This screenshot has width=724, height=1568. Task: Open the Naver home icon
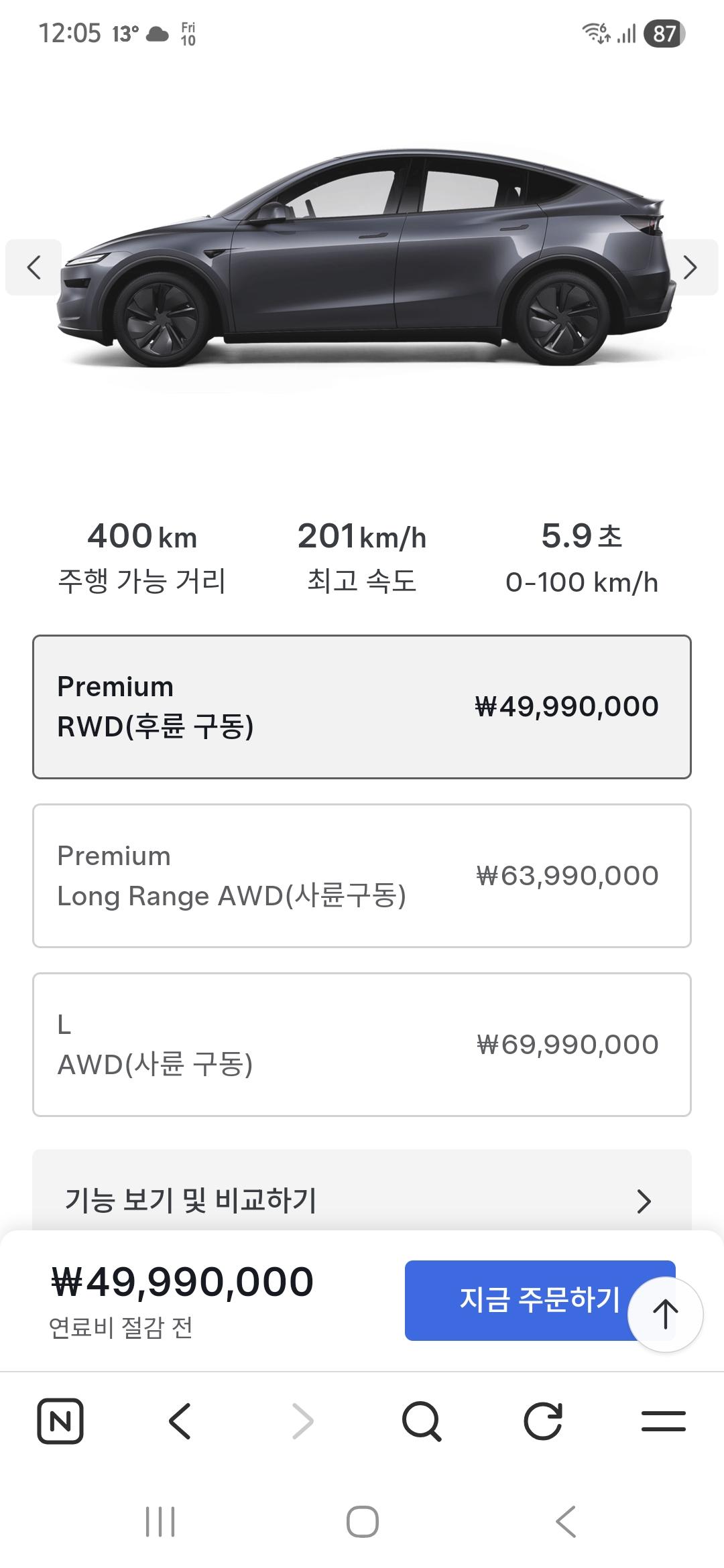pos(60,1421)
